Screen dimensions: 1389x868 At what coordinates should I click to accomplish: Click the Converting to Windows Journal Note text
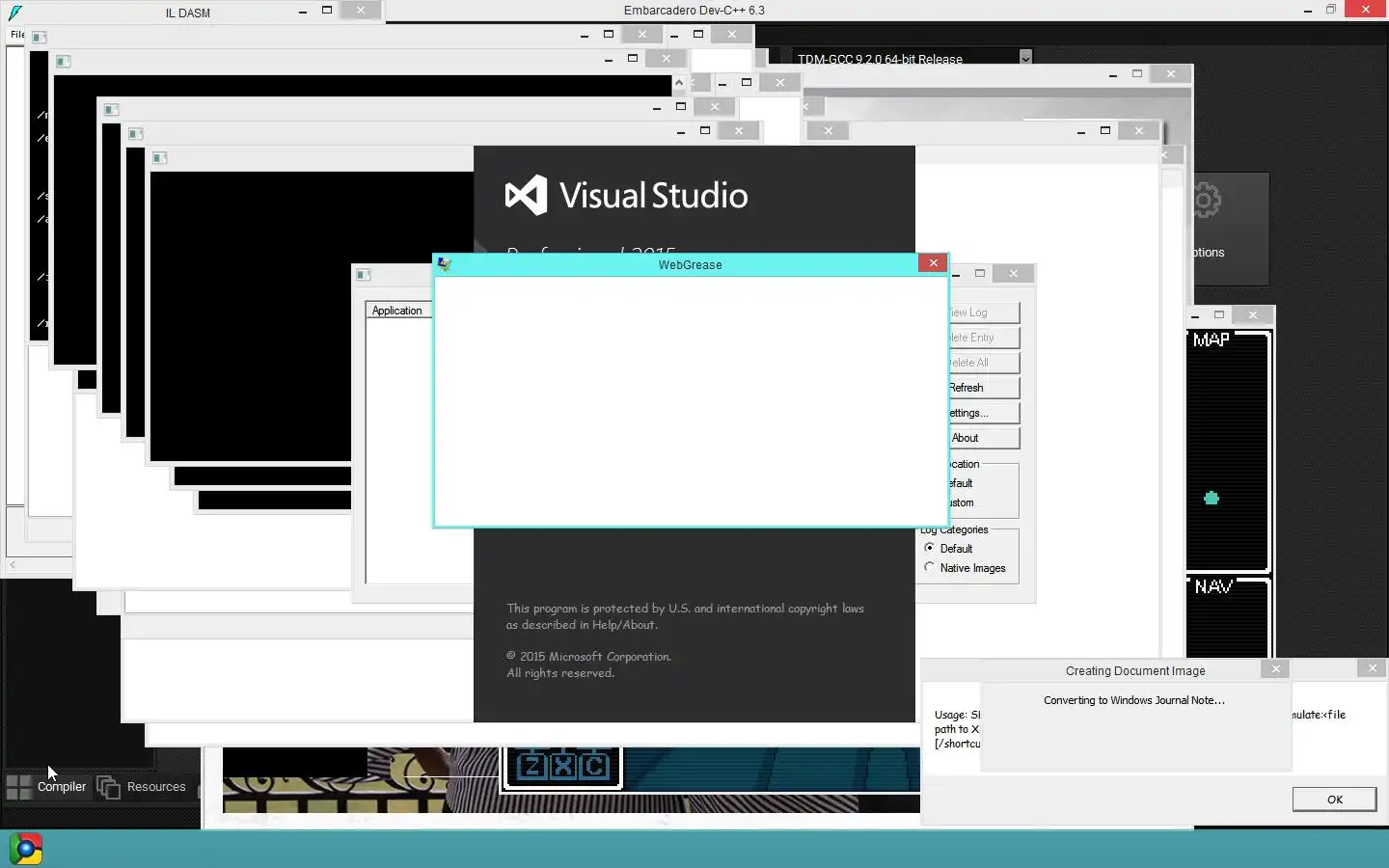click(x=1134, y=700)
